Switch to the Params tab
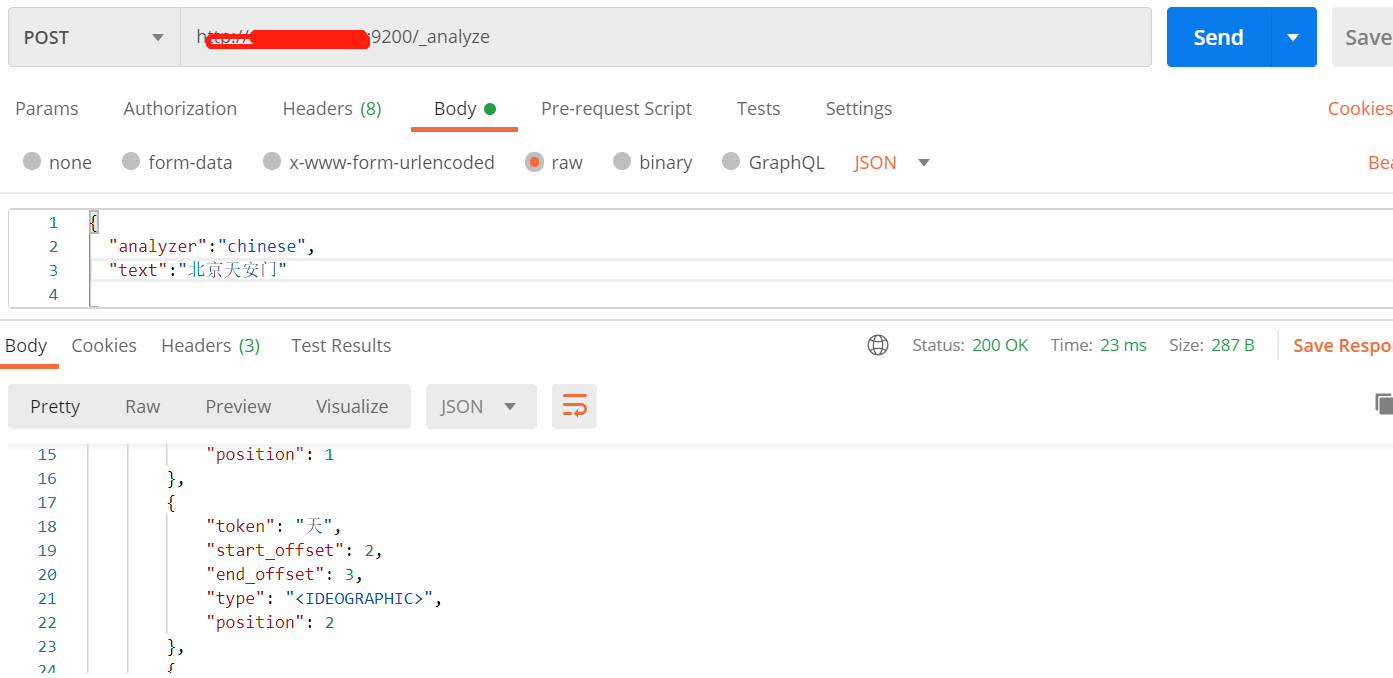This screenshot has height=678, width=1393. (x=47, y=108)
